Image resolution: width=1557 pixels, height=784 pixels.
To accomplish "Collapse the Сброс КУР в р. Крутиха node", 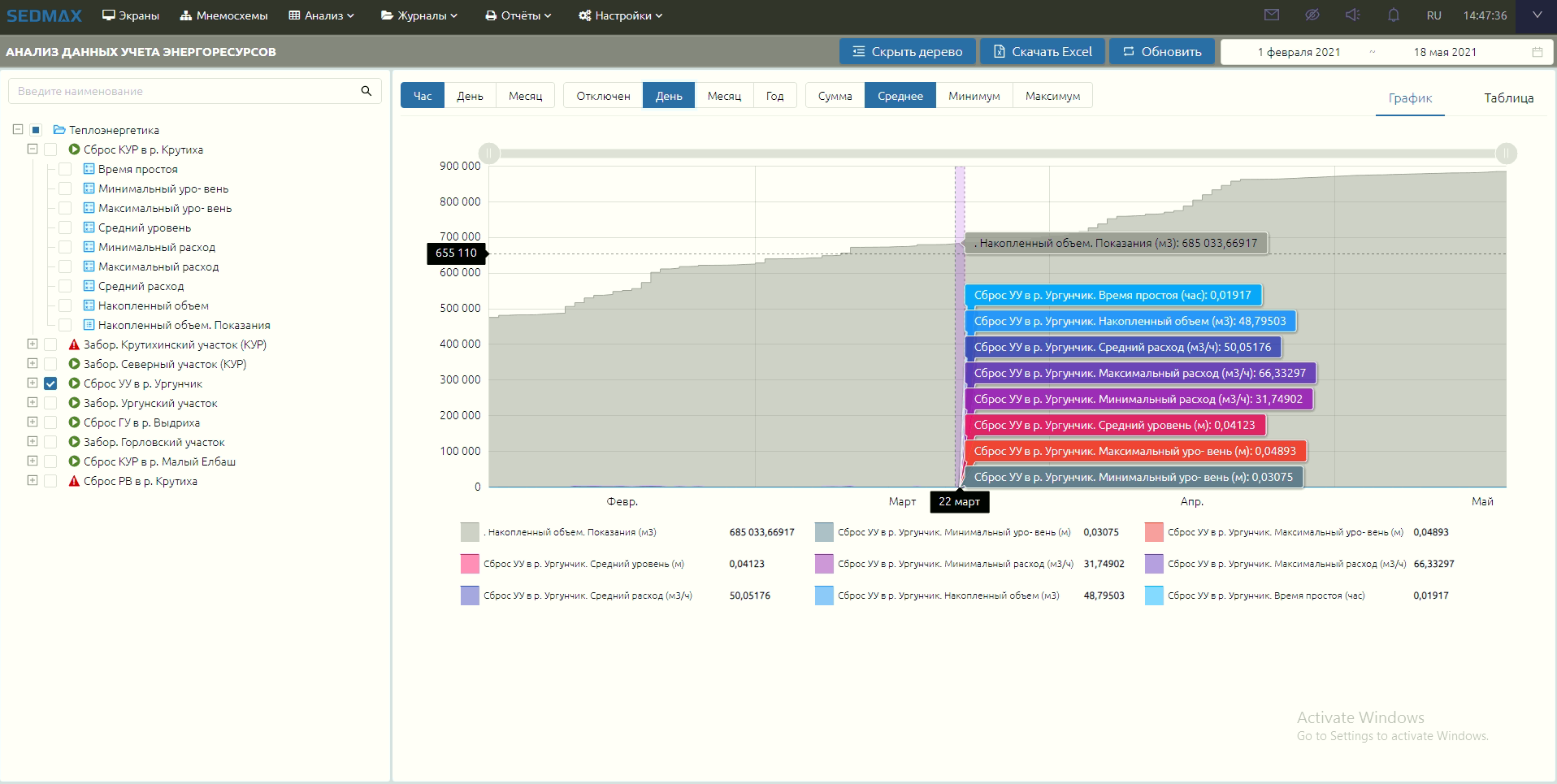I will coord(33,149).
